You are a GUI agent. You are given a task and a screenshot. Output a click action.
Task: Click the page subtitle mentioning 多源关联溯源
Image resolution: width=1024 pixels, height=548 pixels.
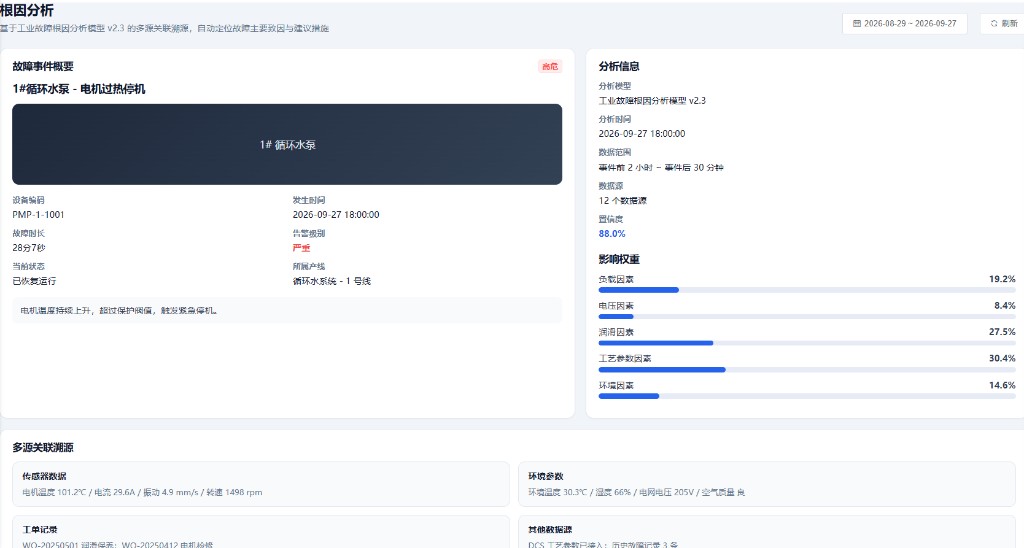tap(165, 29)
